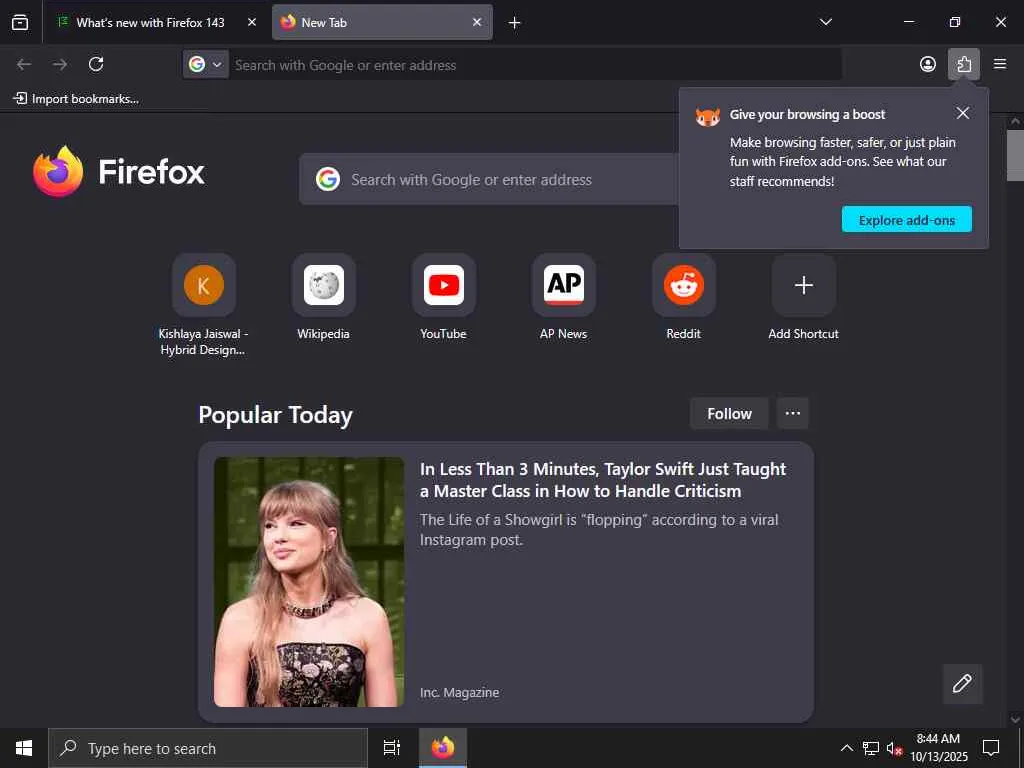Click the Firefox taskbar icon
Screen dimensions: 1024x768
click(x=443, y=748)
